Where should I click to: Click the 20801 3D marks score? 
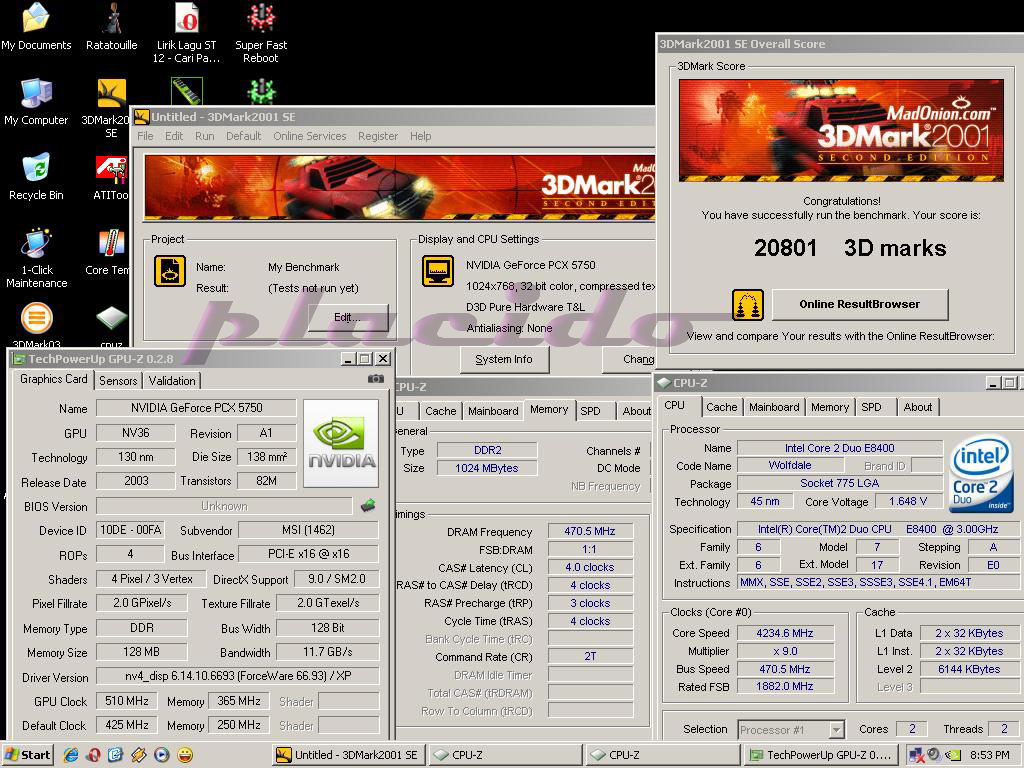click(850, 248)
